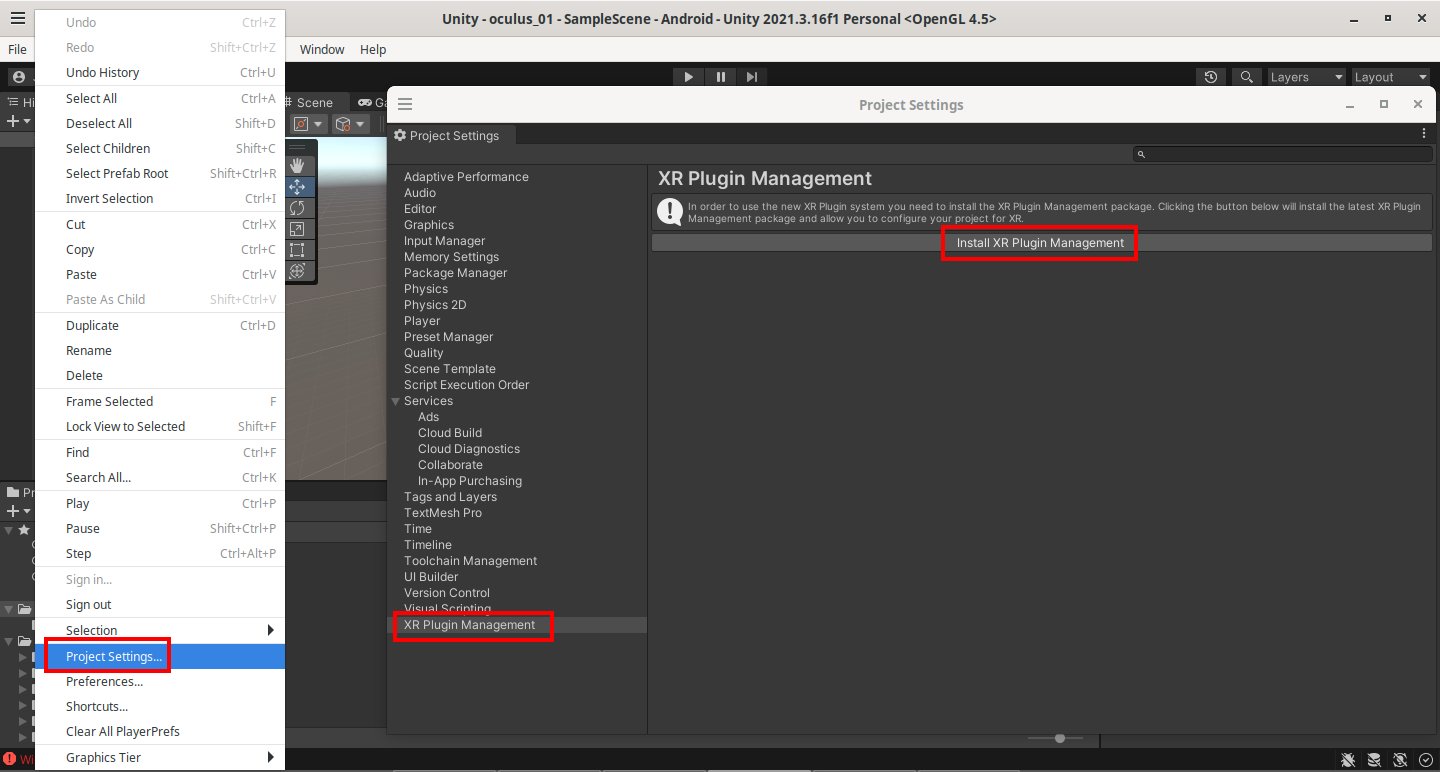Select the Move tool in scene toolbar
This screenshot has width=1440, height=772.
pyautogui.click(x=297, y=187)
